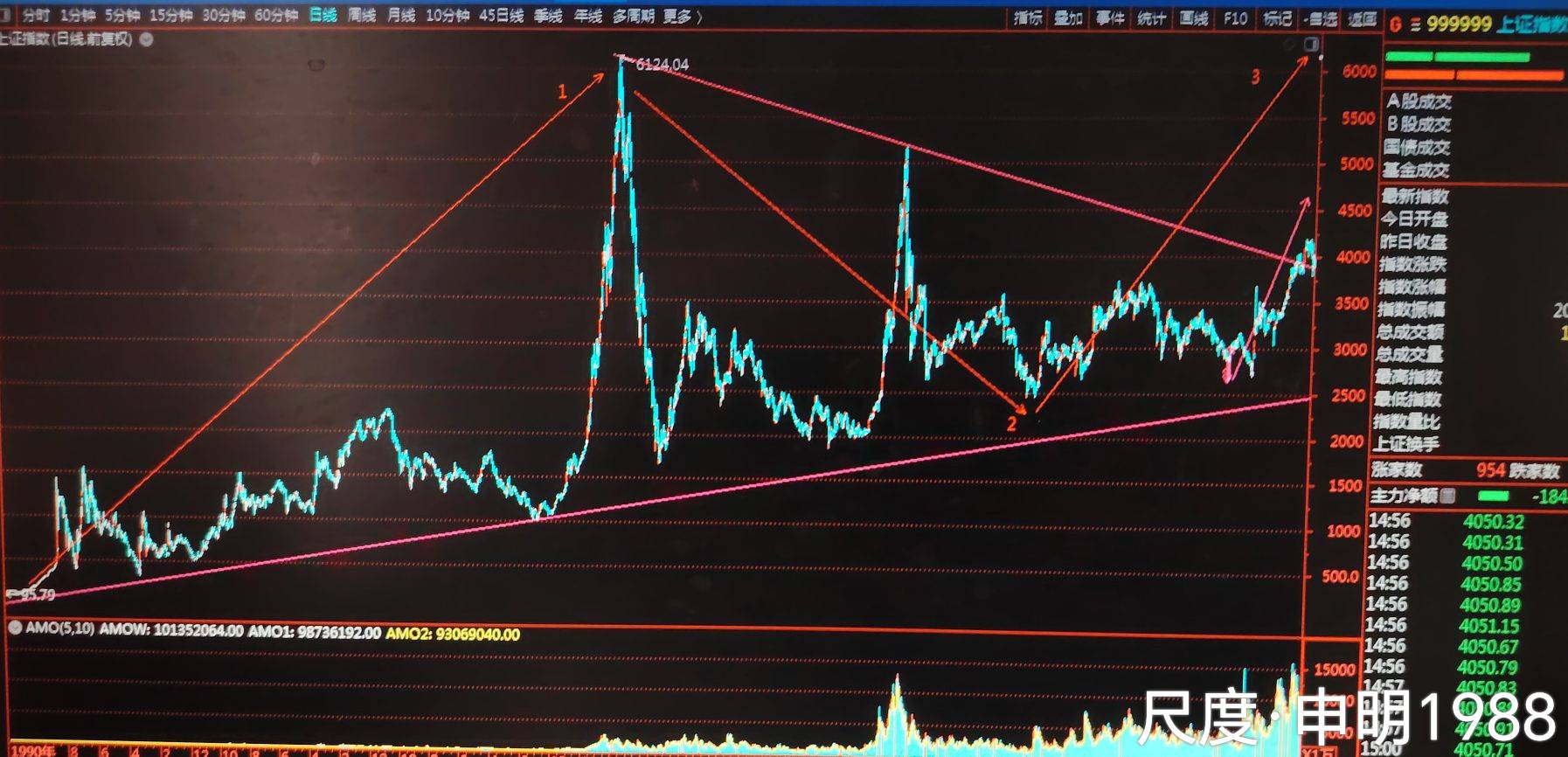Open the 多周期 multi-period view

tap(633, 17)
